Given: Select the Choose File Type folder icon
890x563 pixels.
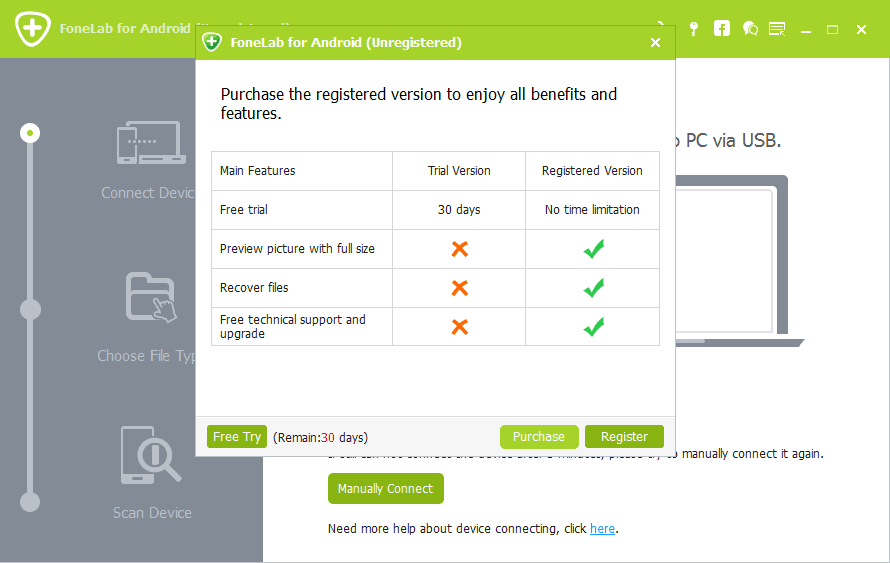Looking at the screenshot, I should click(152, 298).
